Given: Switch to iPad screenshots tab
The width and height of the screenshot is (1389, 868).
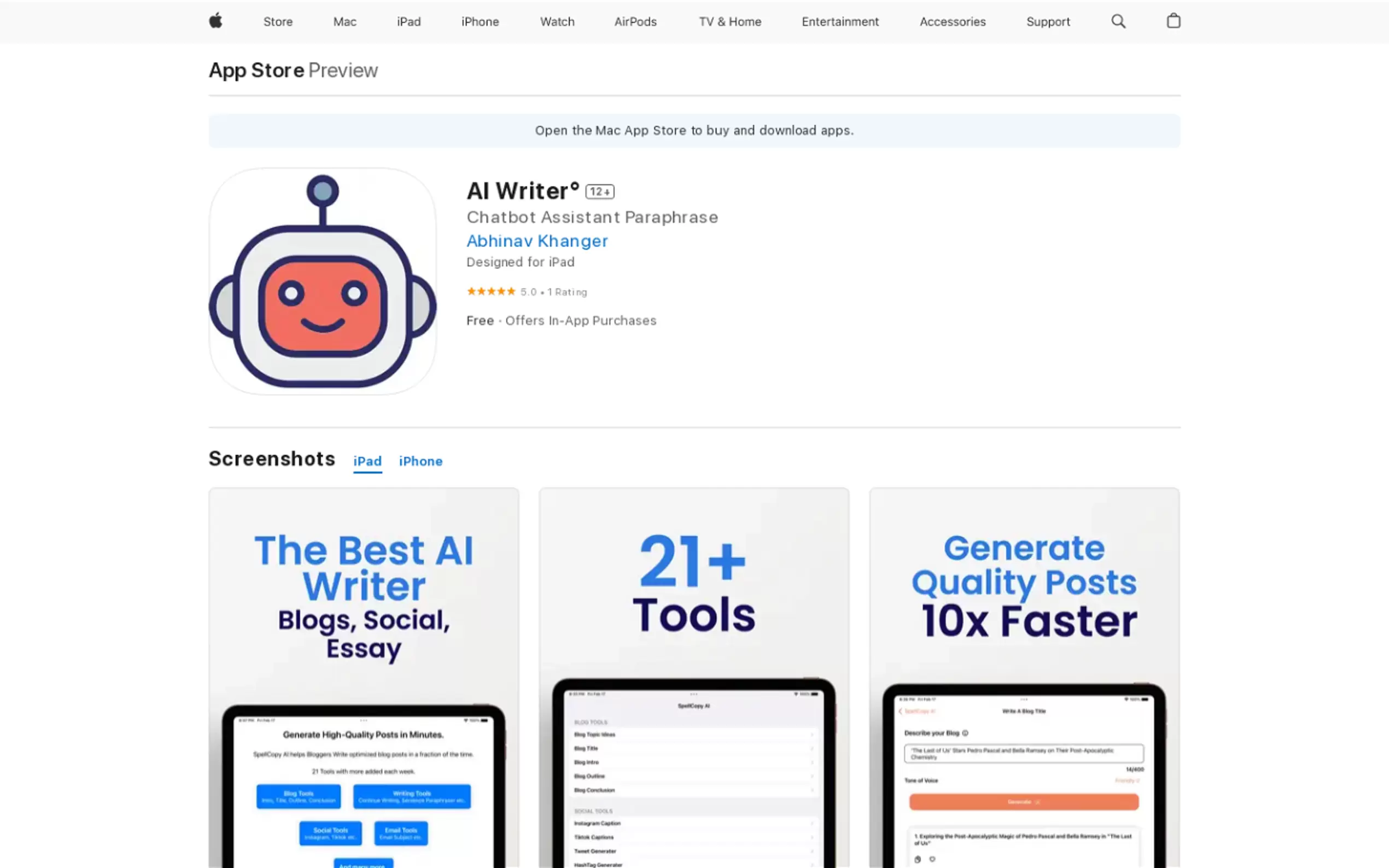Looking at the screenshot, I should click(367, 461).
